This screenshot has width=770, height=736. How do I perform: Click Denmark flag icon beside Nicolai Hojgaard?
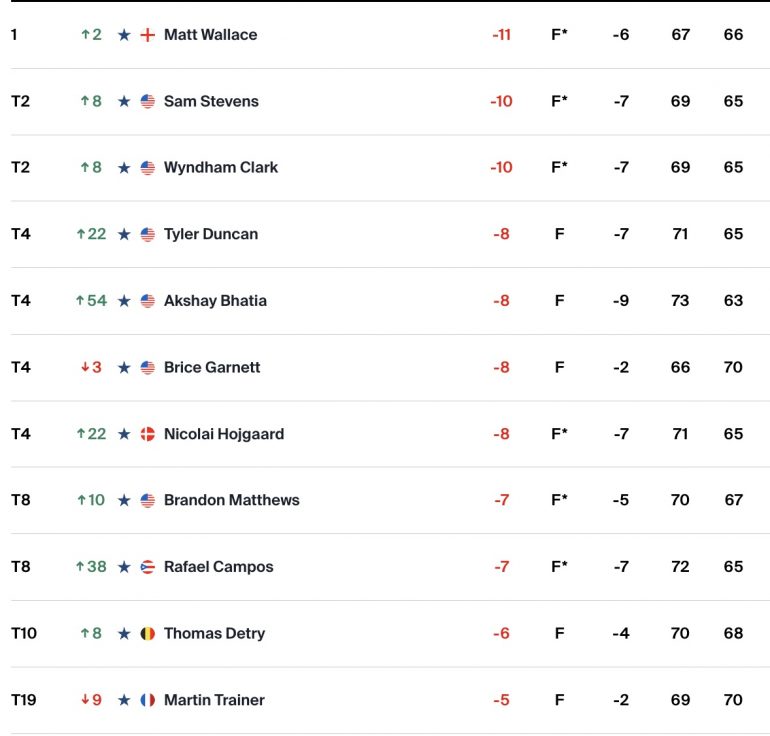[148, 434]
